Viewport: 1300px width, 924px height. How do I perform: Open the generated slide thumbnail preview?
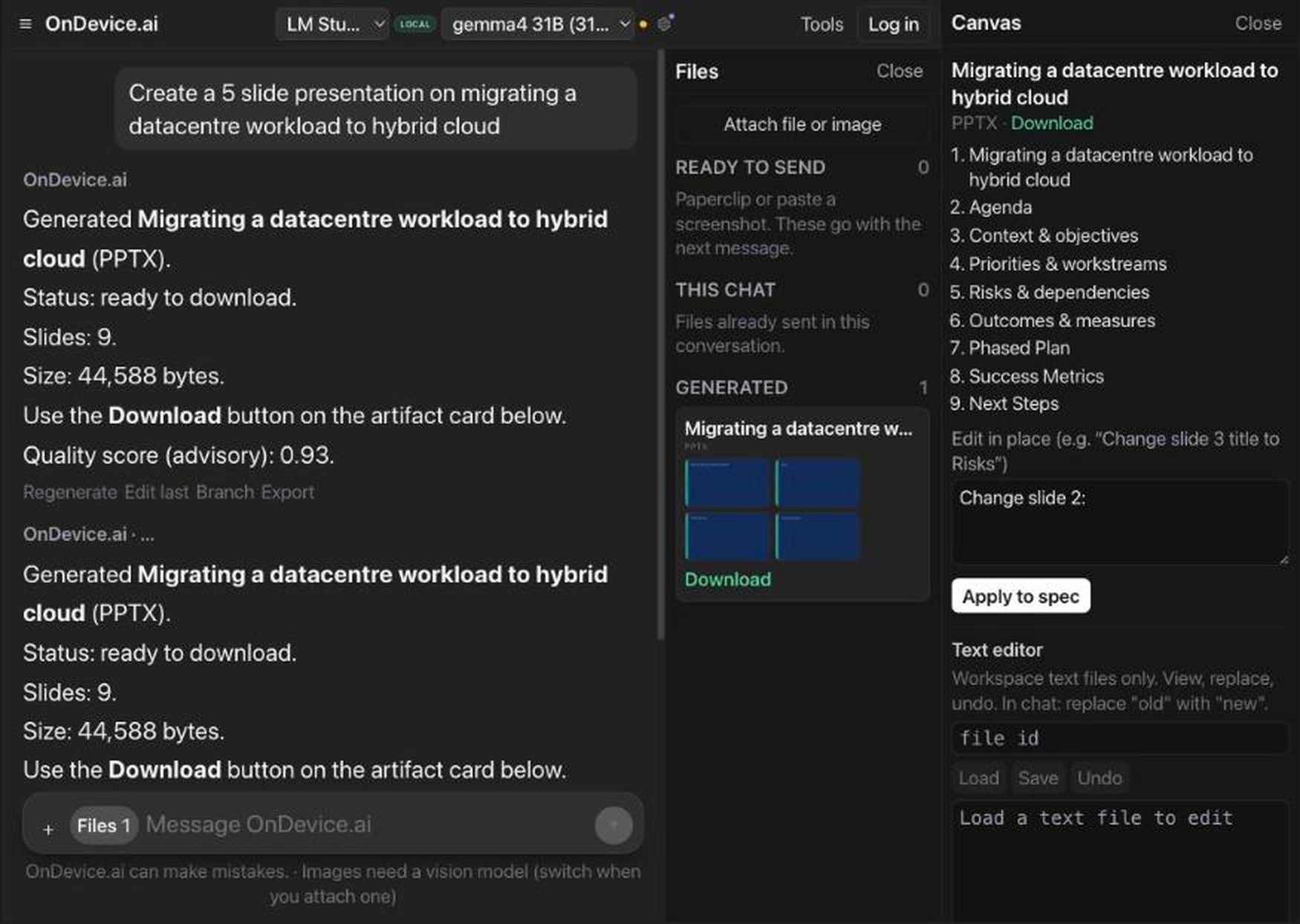click(773, 509)
